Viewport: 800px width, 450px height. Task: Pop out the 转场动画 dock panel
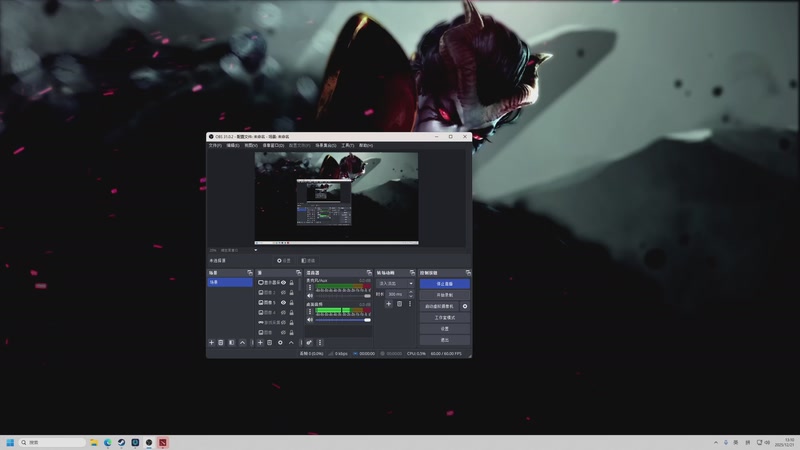click(x=412, y=273)
